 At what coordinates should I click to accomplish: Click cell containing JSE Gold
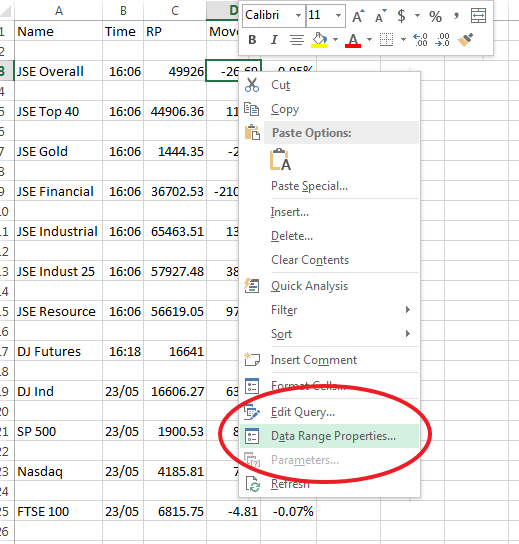[58, 152]
